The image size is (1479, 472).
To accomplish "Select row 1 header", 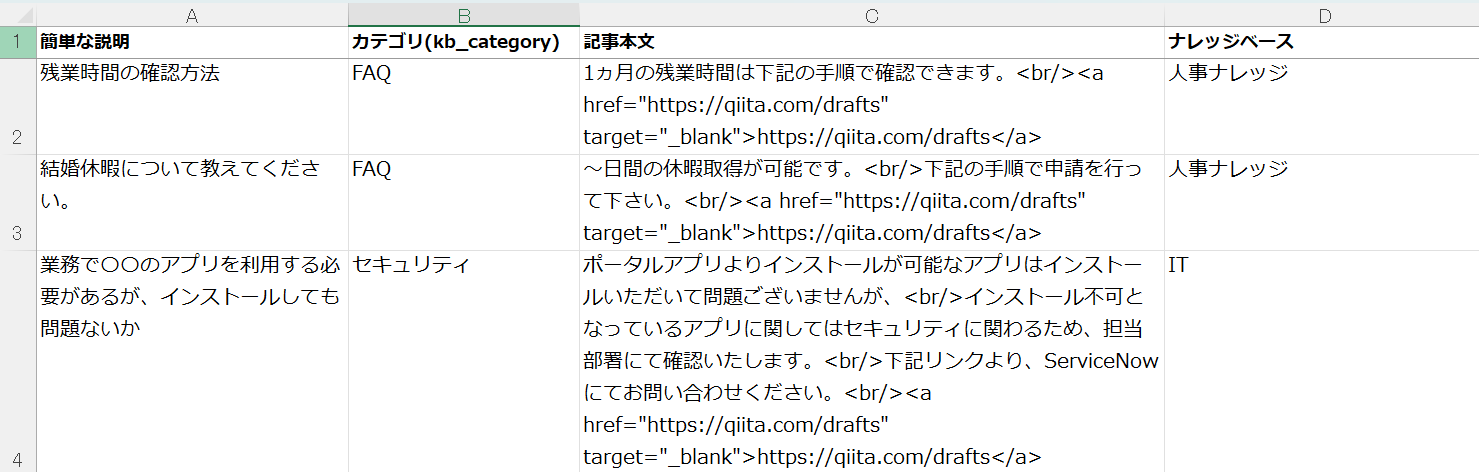I will pyautogui.click(x=18, y=42).
